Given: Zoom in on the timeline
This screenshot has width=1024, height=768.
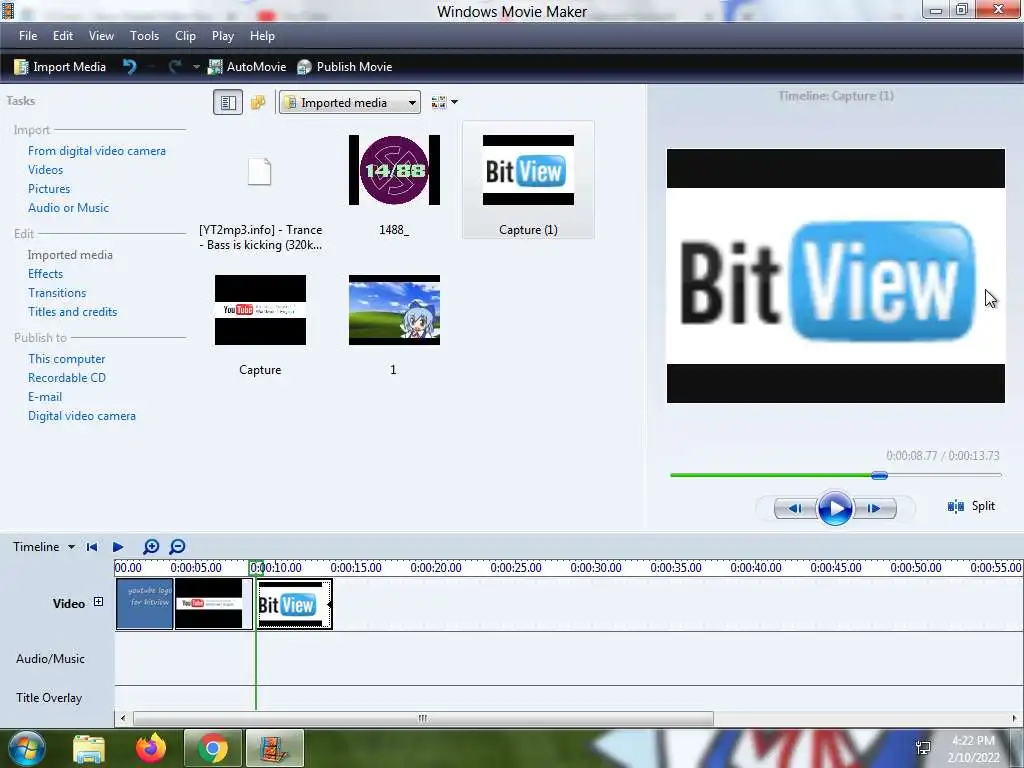Looking at the screenshot, I should pyautogui.click(x=151, y=547).
